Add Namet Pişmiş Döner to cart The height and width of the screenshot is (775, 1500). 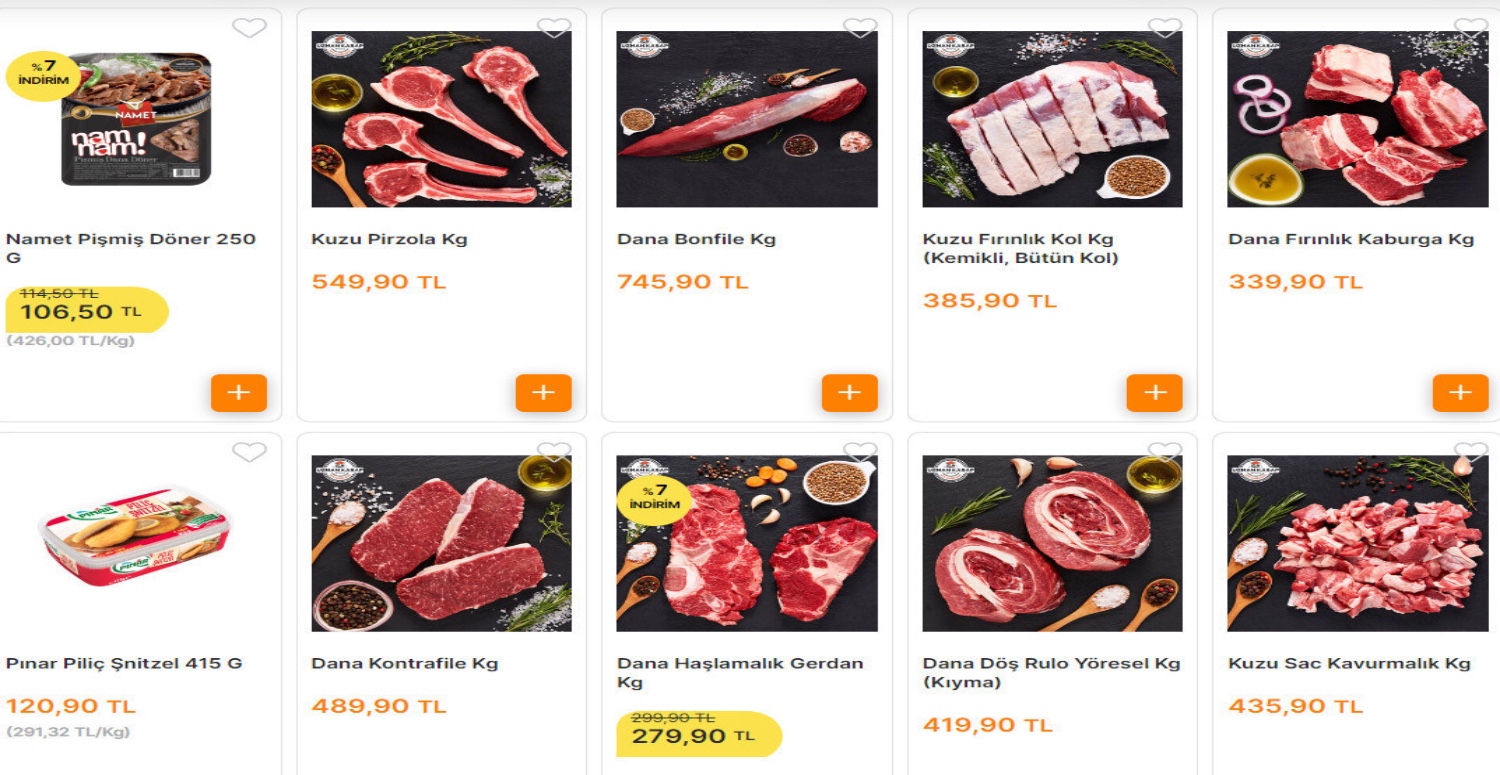239,393
